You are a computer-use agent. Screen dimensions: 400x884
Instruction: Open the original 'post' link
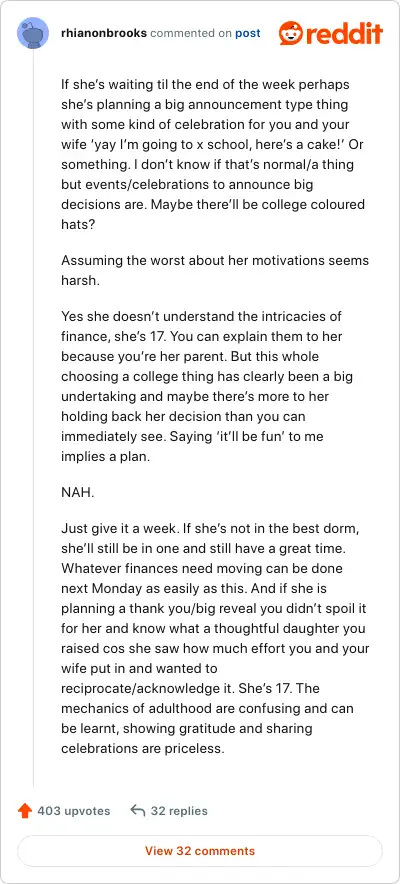coord(248,33)
